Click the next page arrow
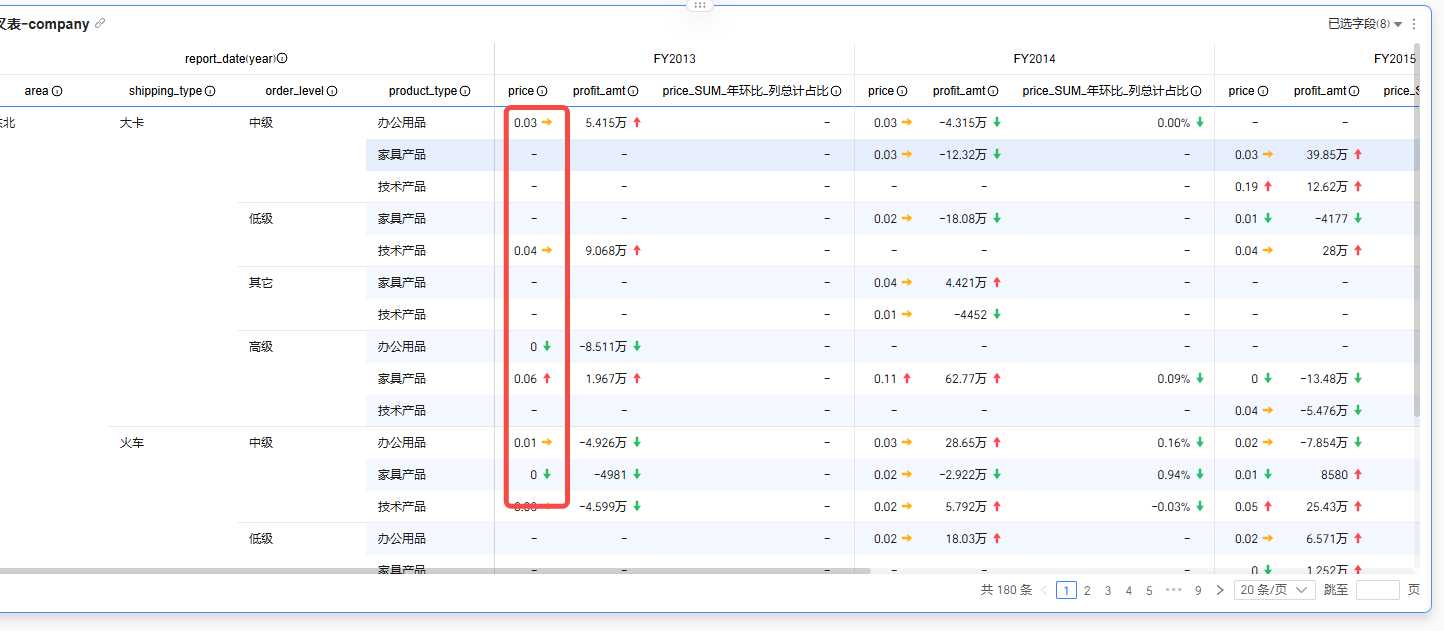The width and height of the screenshot is (1444, 631). (1220, 590)
